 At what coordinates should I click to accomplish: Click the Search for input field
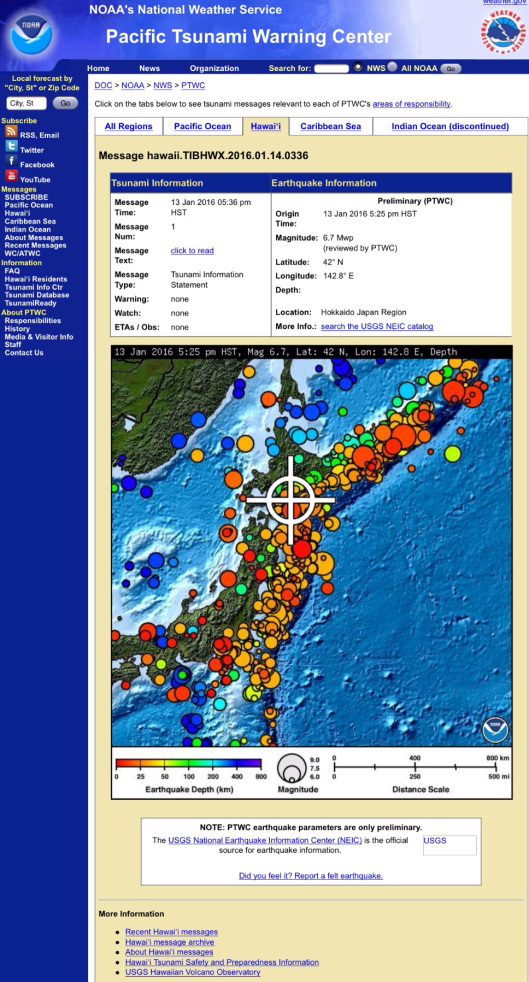(x=331, y=68)
